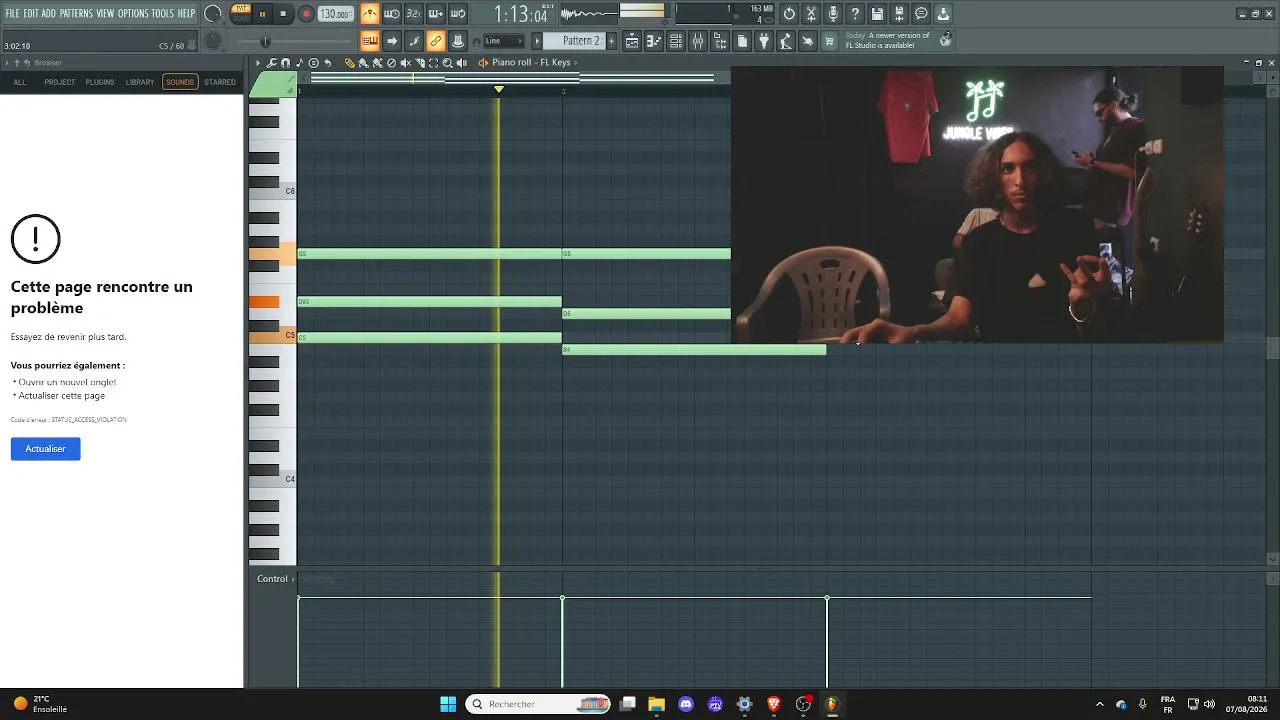Toggle wait for input to start
Screen dimensions: 1280x720
click(x=392, y=14)
